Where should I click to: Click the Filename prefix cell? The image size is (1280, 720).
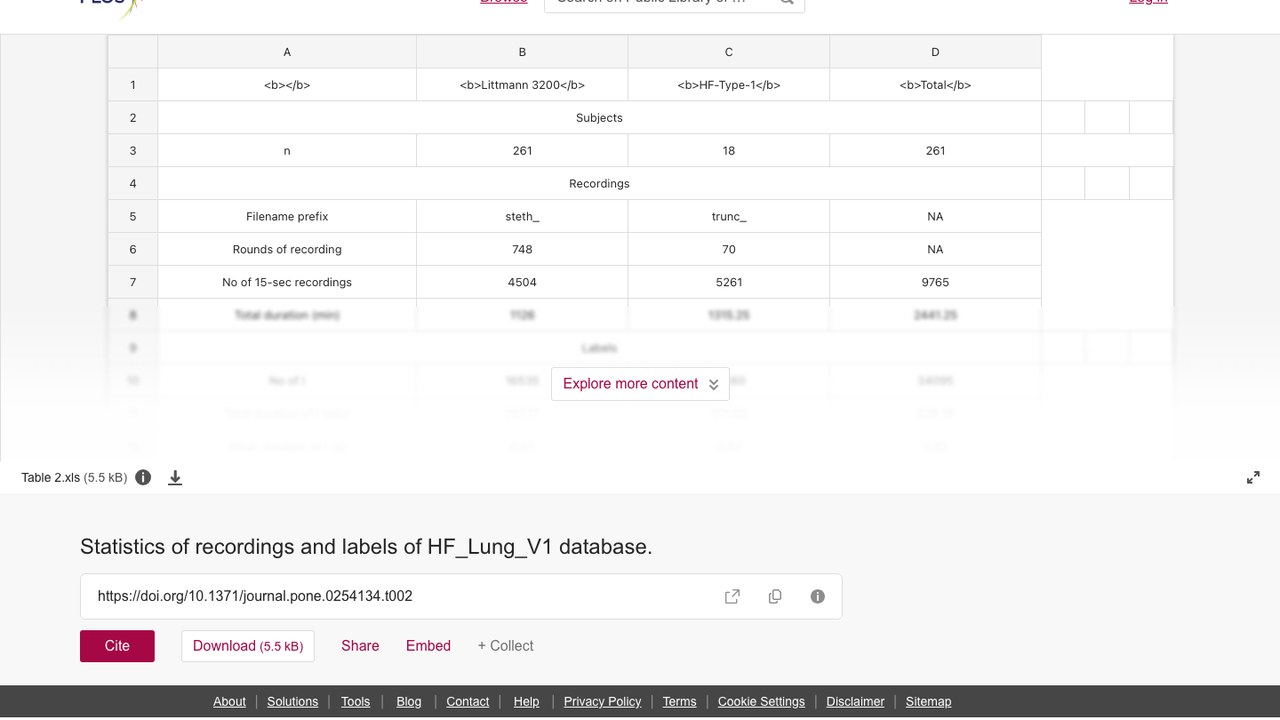coord(287,217)
